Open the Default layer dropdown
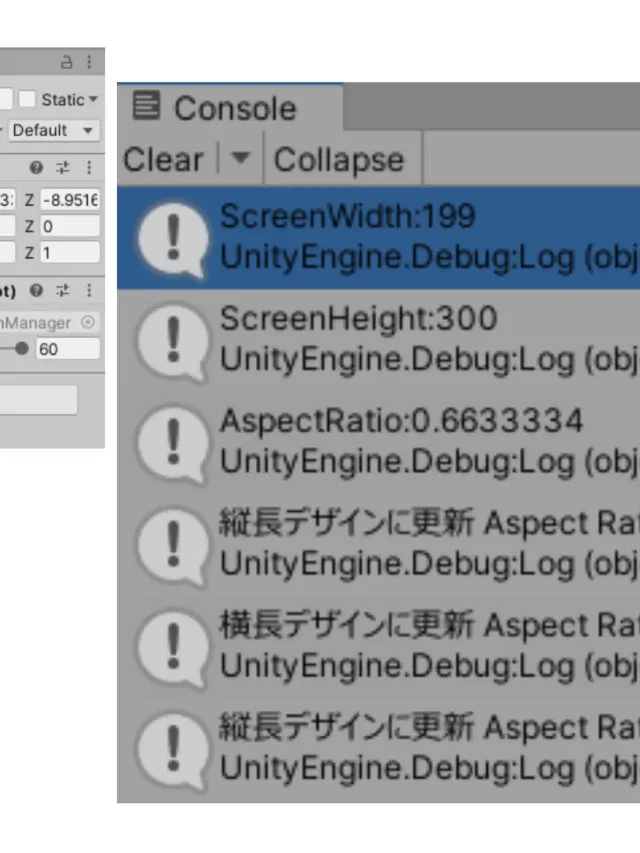640x853 pixels. pyautogui.click(x=54, y=131)
